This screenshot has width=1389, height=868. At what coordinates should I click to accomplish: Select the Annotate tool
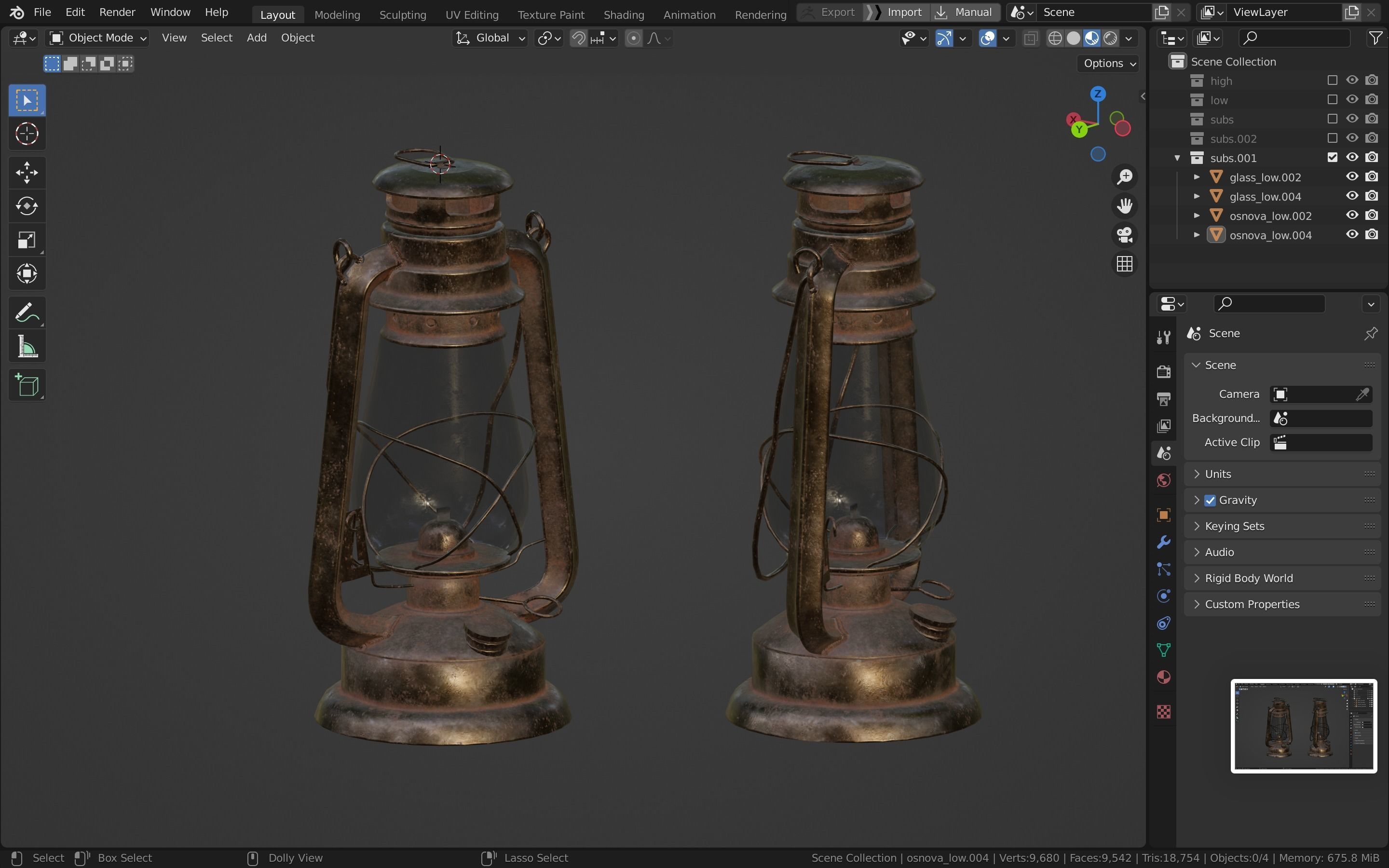click(27, 313)
